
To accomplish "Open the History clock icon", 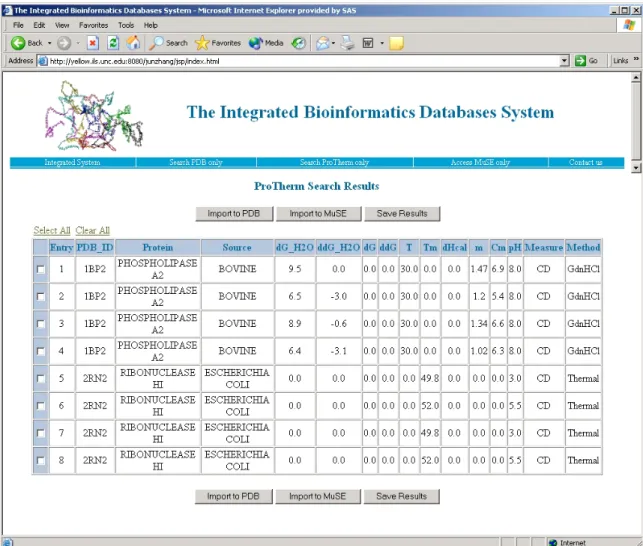I will 299,43.
